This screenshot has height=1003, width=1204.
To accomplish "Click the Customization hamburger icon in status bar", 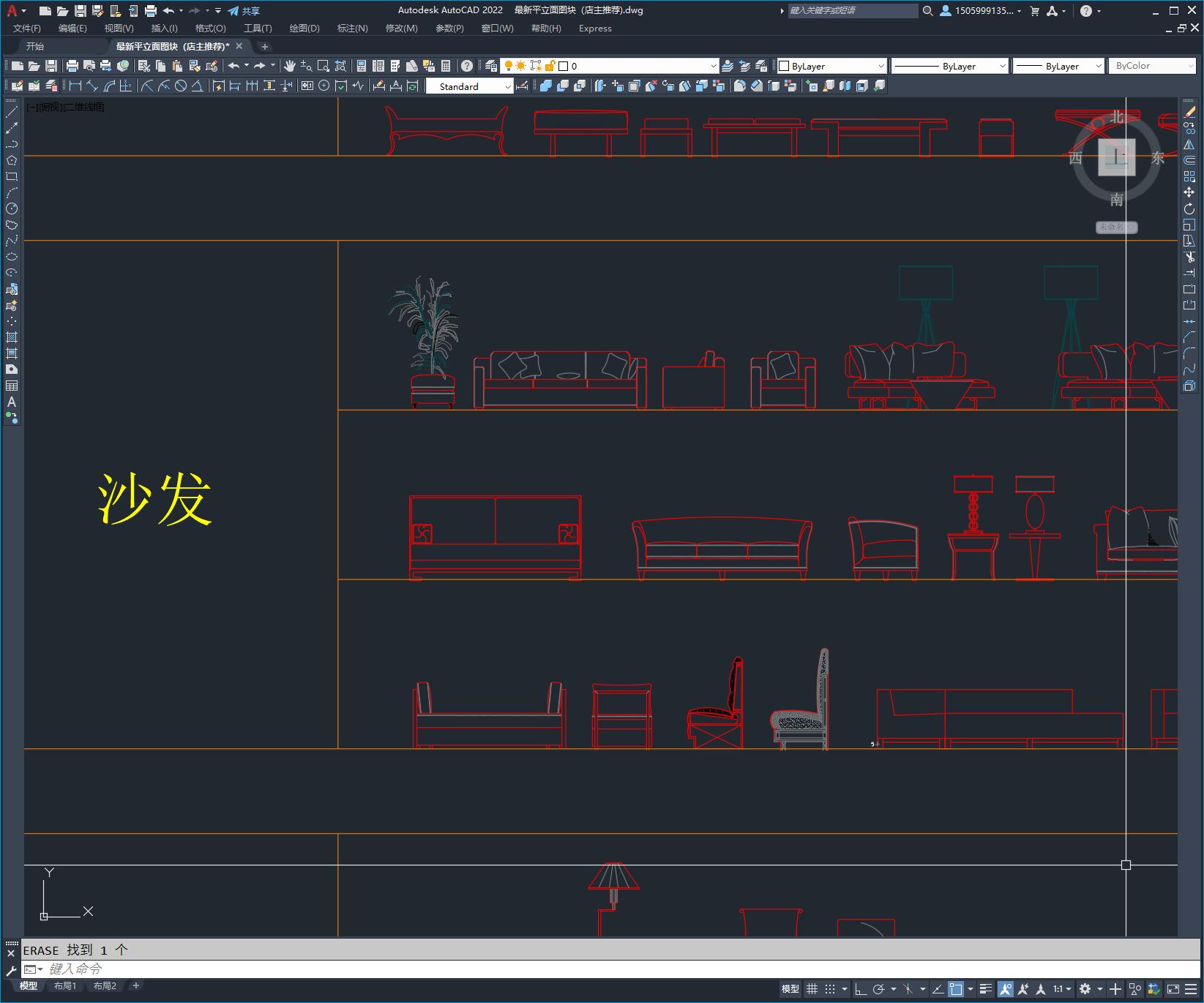I will [x=1191, y=989].
